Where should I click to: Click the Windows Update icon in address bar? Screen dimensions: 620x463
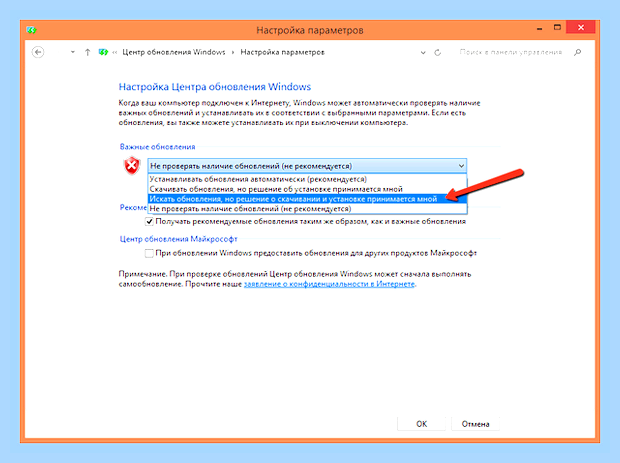[103, 52]
